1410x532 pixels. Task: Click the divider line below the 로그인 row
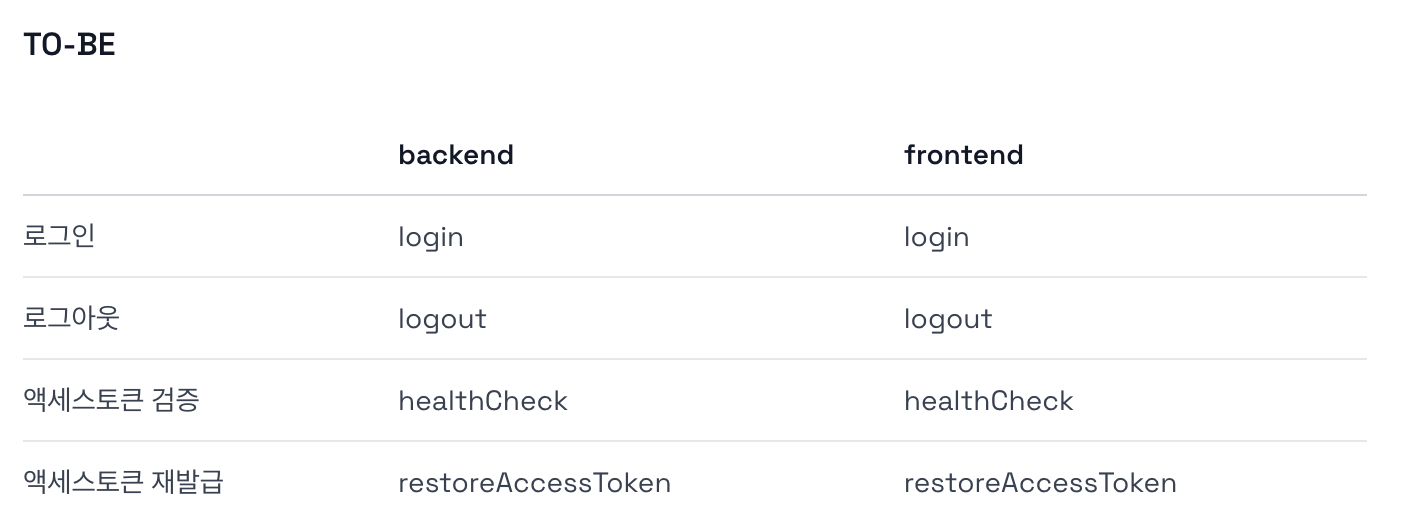click(x=694, y=277)
